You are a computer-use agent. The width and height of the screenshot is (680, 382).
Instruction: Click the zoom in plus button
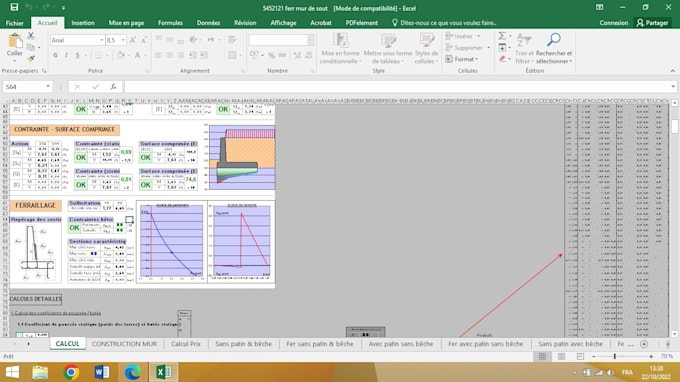tap(651, 356)
